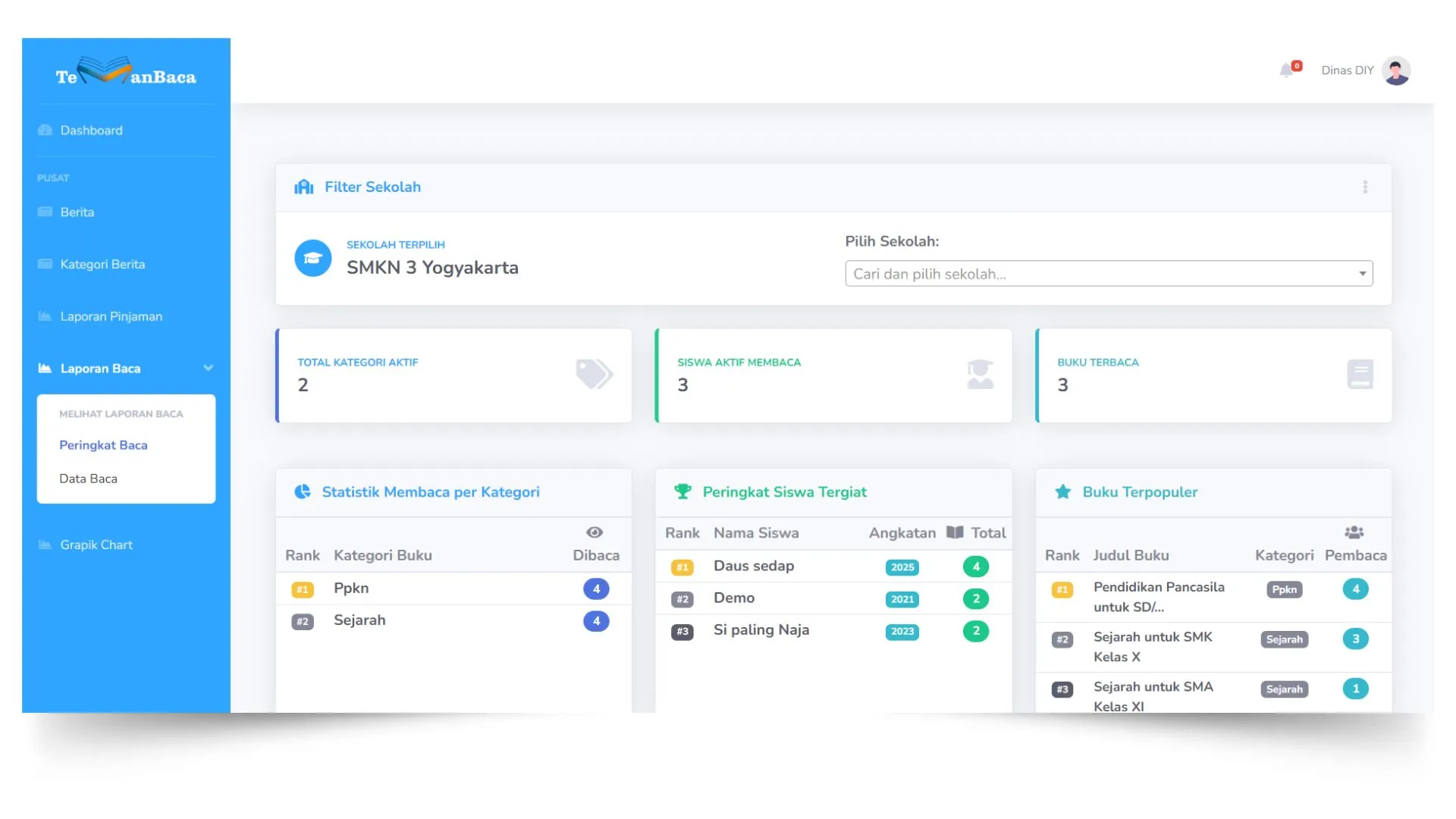1456x819 pixels.
Task: Click the trophy icon on Peringkat Siswa Tergiat
Action: click(x=683, y=491)
